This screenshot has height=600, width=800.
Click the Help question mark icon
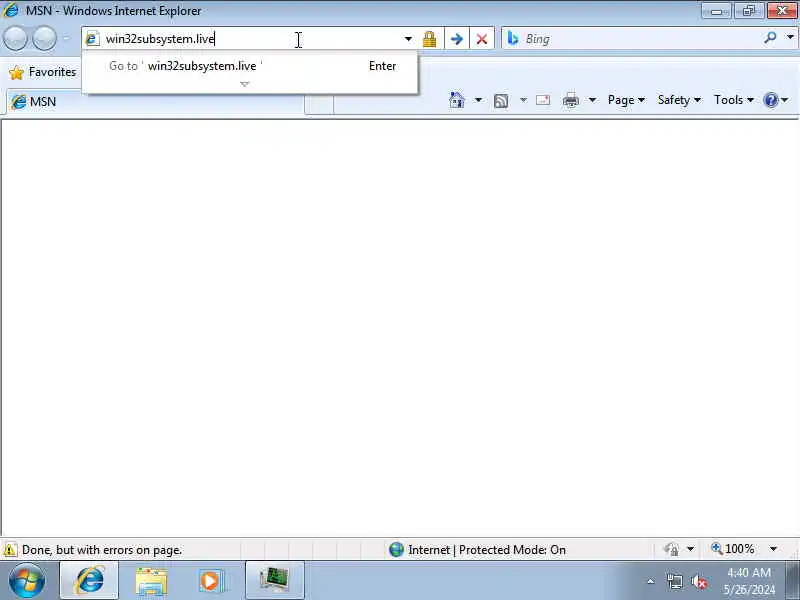pyautogui.click(x=770, y=100)
